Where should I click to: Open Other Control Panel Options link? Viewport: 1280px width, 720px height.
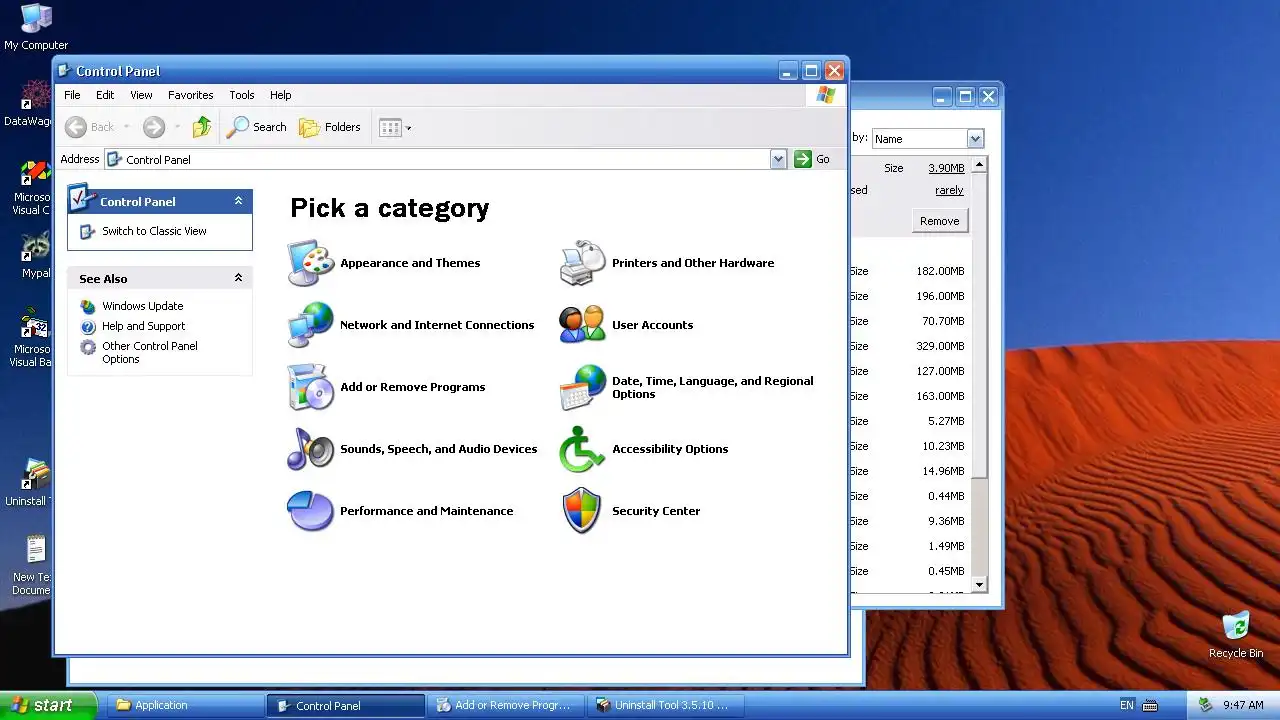tap(150, 352)
